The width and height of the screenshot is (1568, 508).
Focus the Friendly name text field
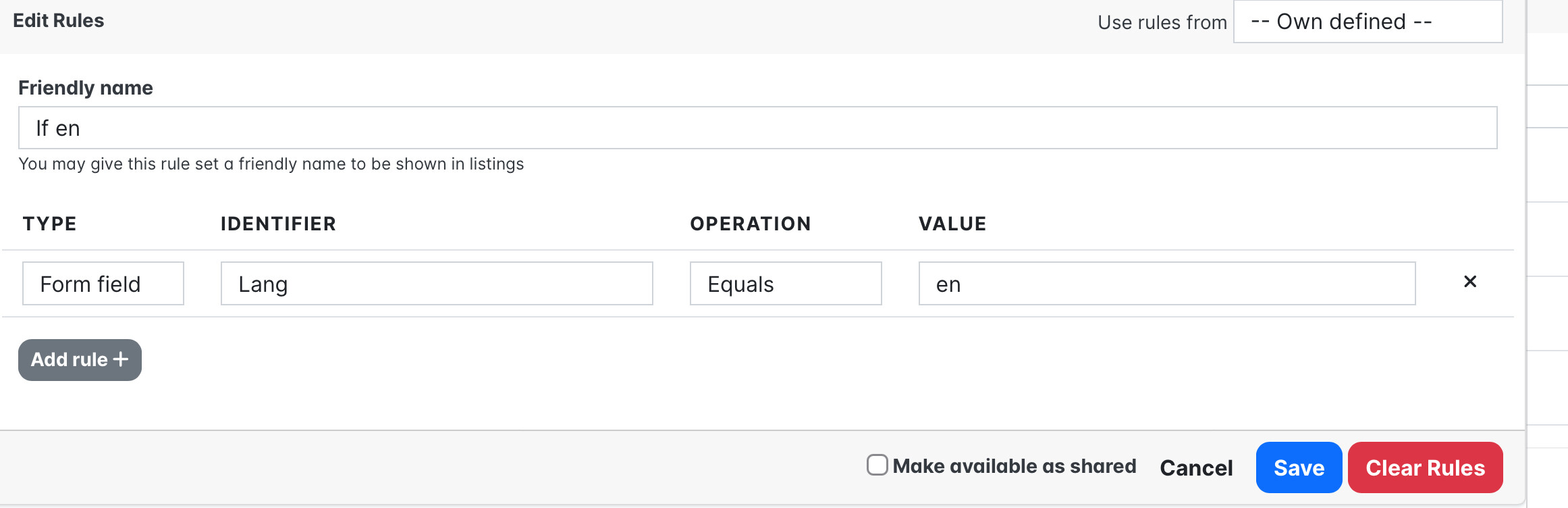pyautogui.click(x=757, y=128)
